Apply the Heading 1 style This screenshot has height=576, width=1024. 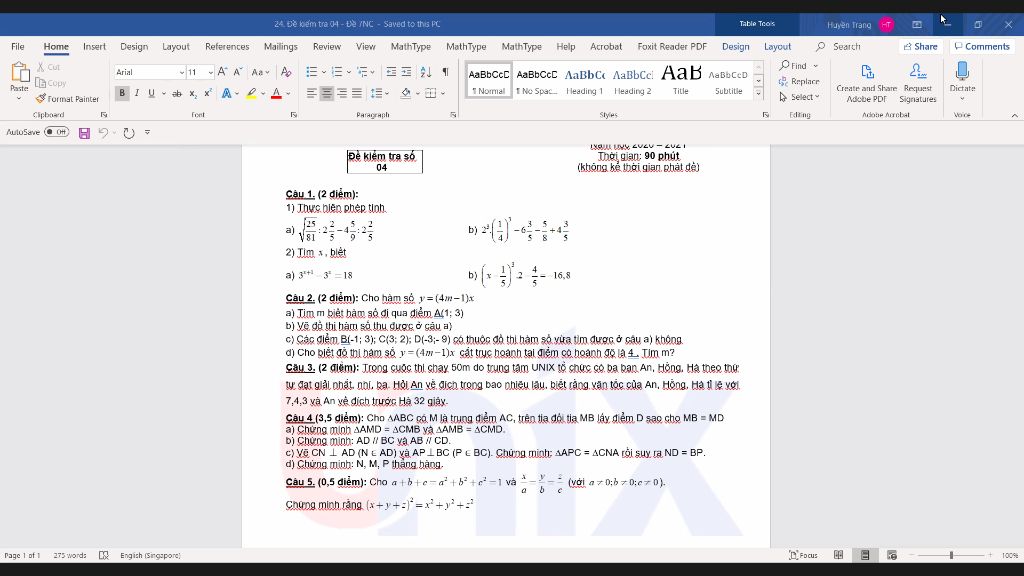pyautogui.click(x=584, y=81)
